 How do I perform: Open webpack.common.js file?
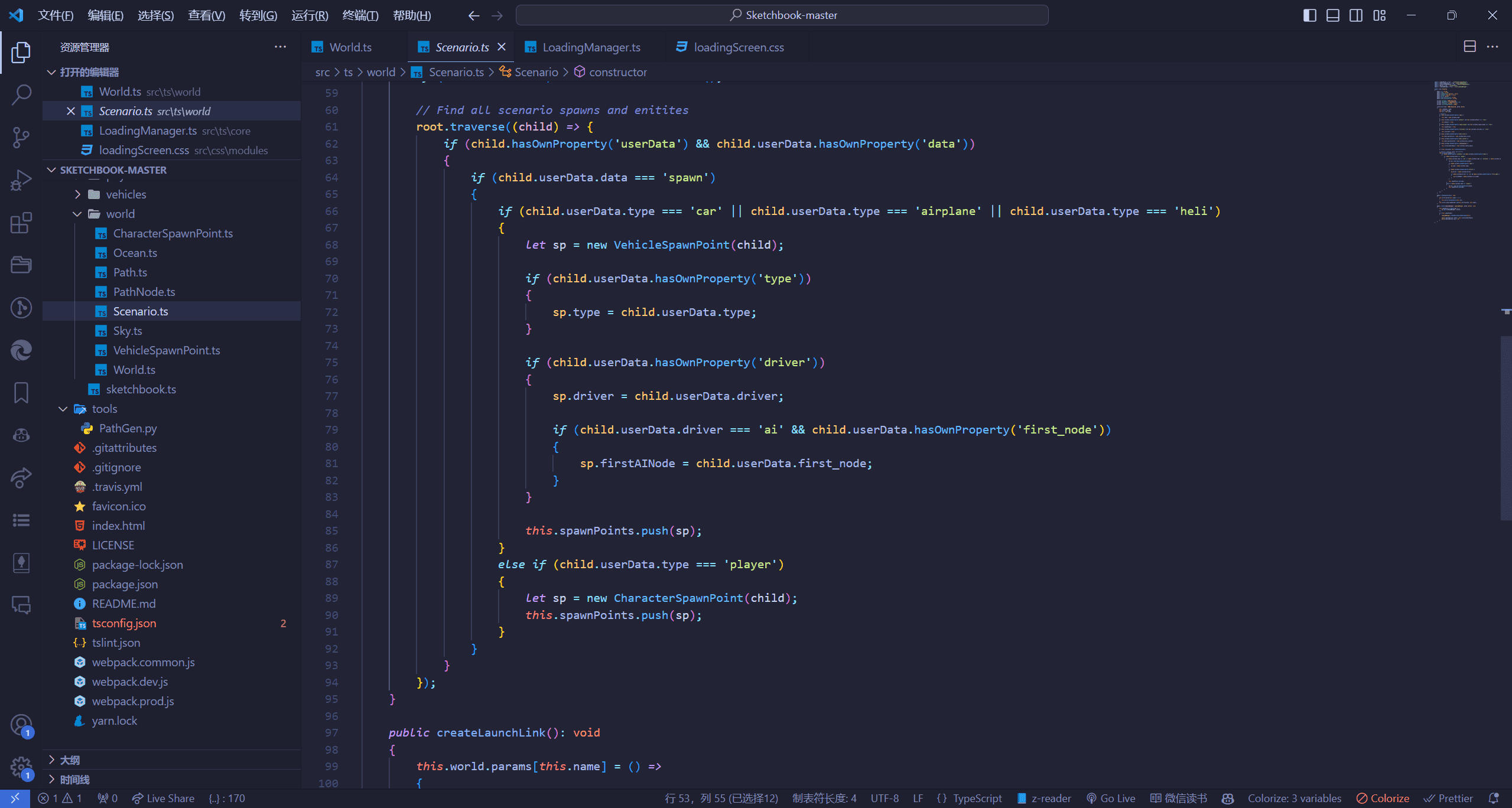[171, 662]
